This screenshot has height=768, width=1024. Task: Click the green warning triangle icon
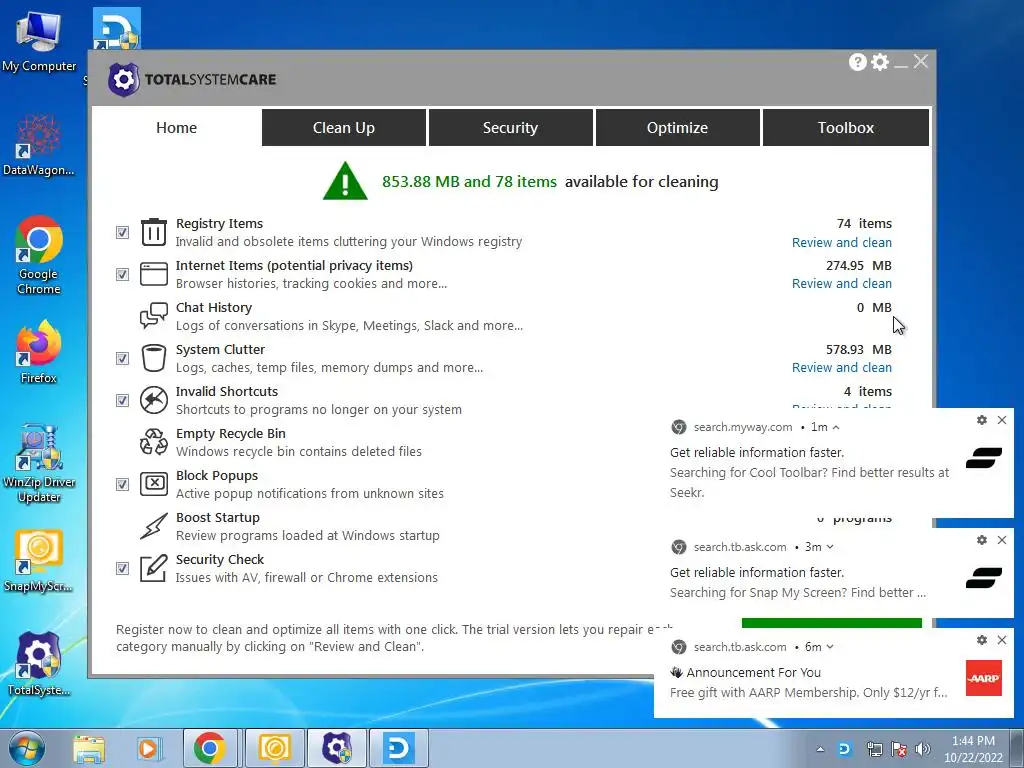coord(345,181)
